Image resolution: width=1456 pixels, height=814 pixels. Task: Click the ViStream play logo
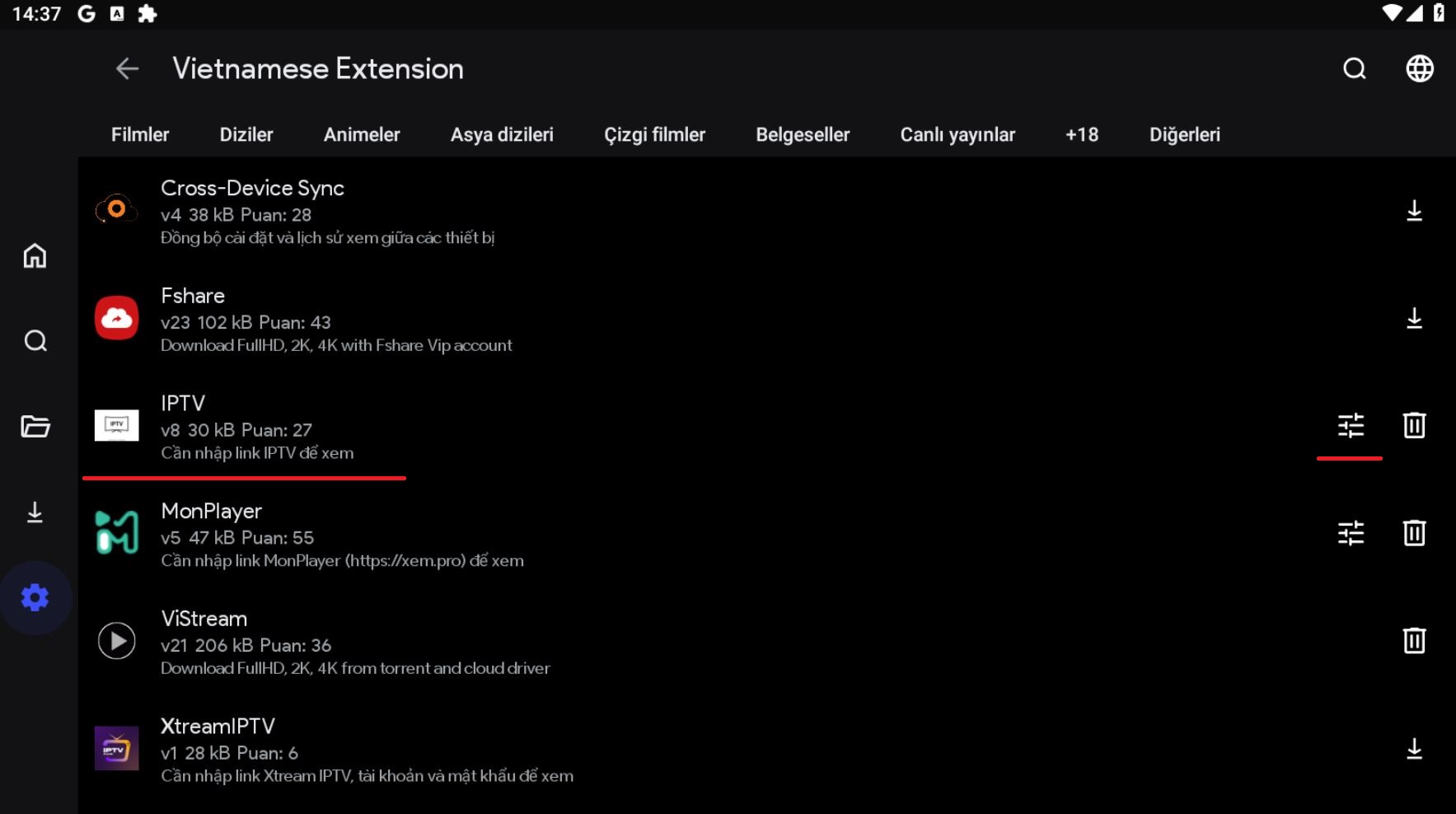click(x=116, y=640)
